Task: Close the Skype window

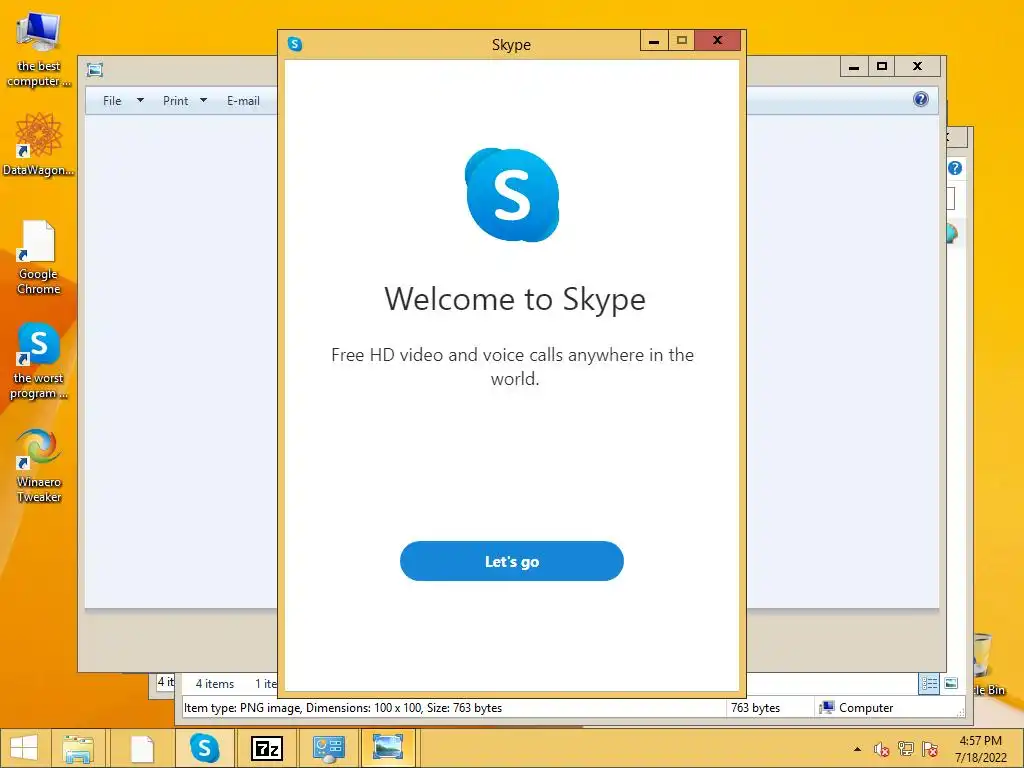Action: click(x=717, y=41)
